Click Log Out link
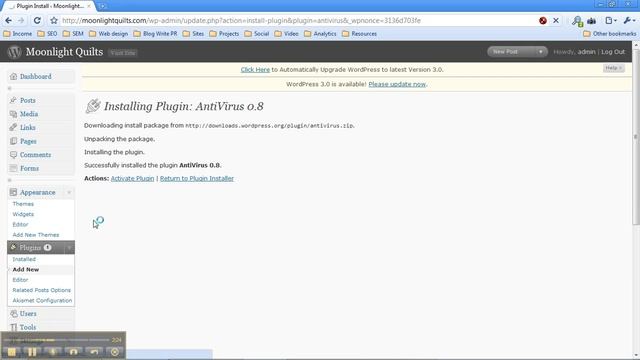 (x=613, y=52)
